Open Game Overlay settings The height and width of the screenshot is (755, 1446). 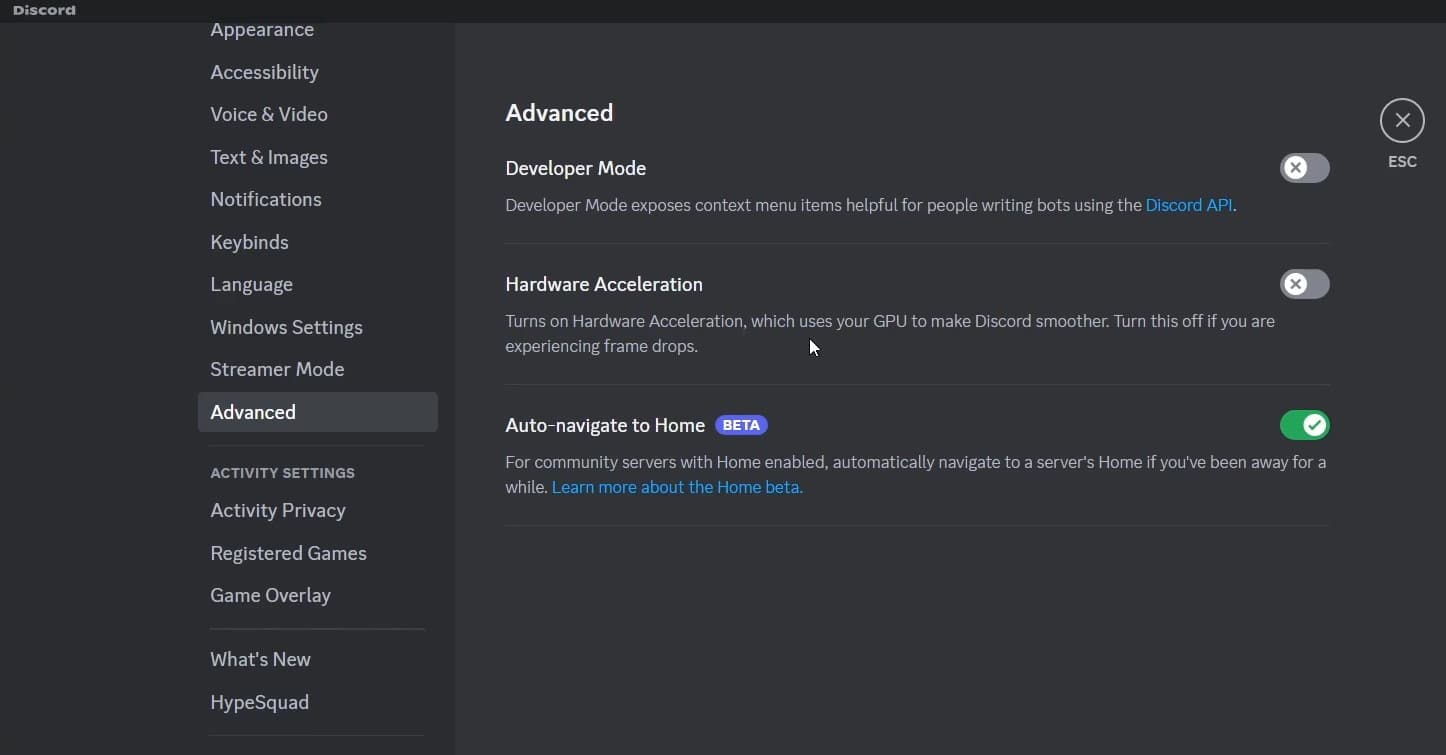point(270,595)
